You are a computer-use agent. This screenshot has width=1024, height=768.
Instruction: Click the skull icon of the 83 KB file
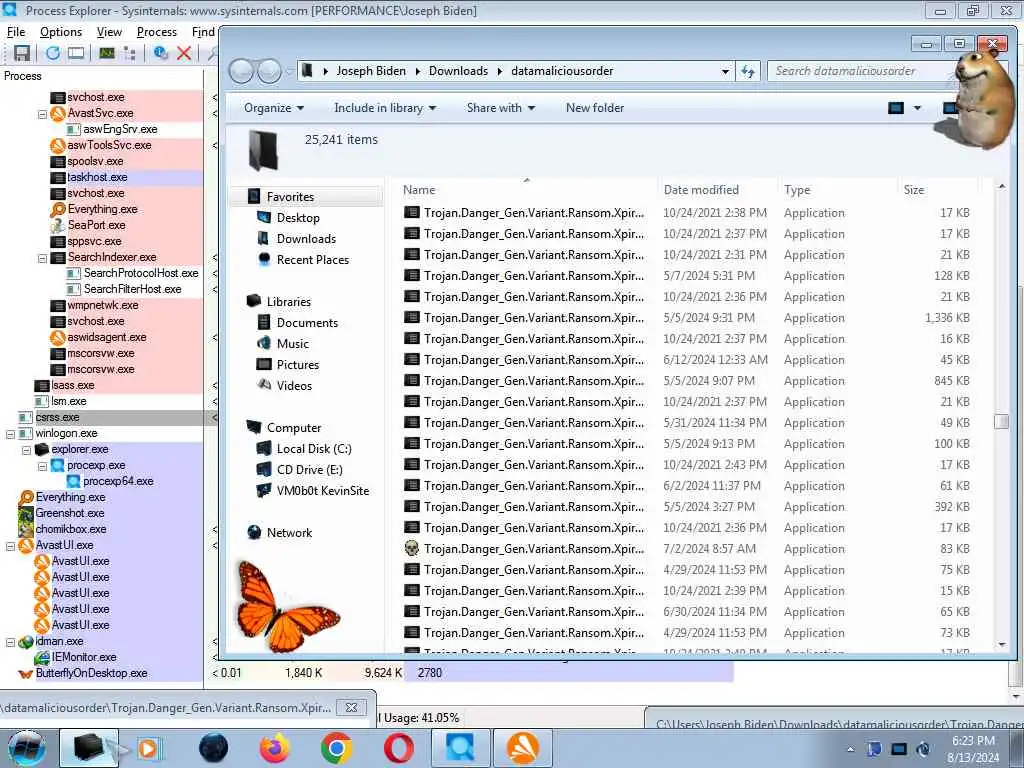pos(411,549)
